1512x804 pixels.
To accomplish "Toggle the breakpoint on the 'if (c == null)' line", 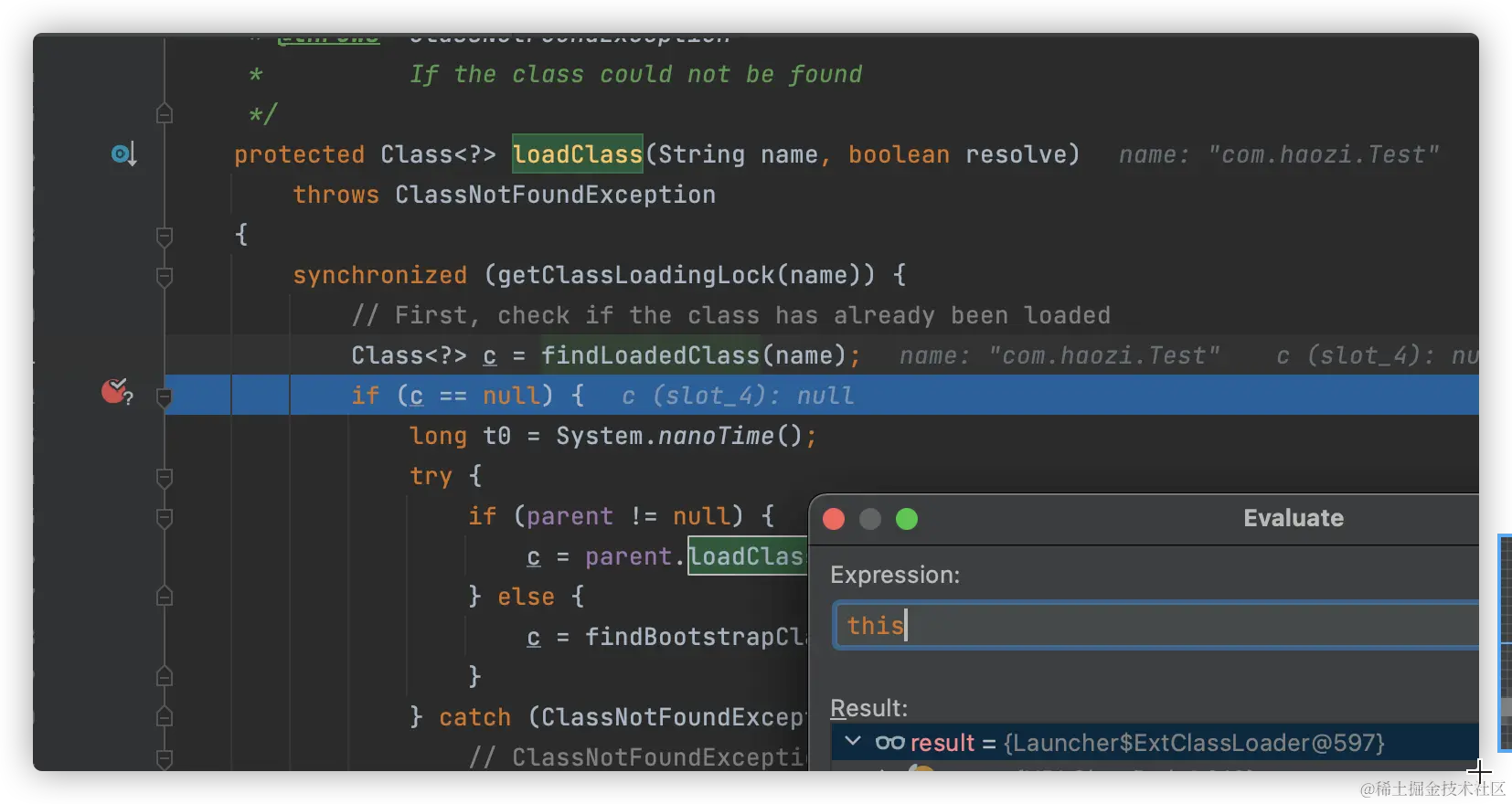I will (116, 392).
